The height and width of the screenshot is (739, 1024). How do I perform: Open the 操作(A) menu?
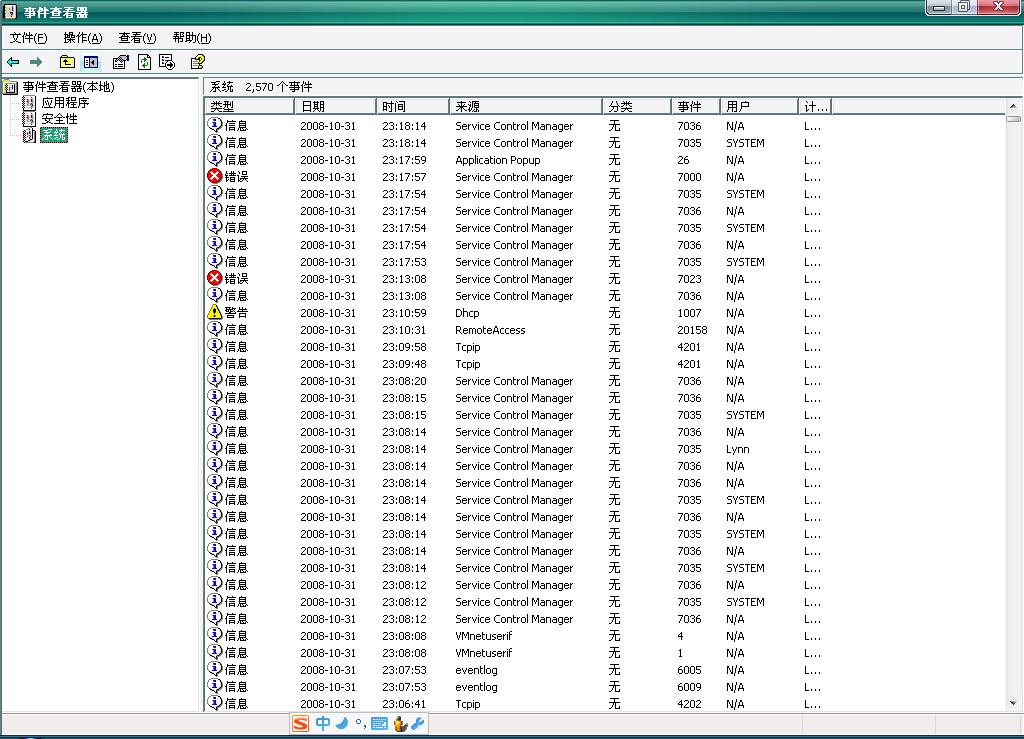pyautogui.click(x=82, y=38)
